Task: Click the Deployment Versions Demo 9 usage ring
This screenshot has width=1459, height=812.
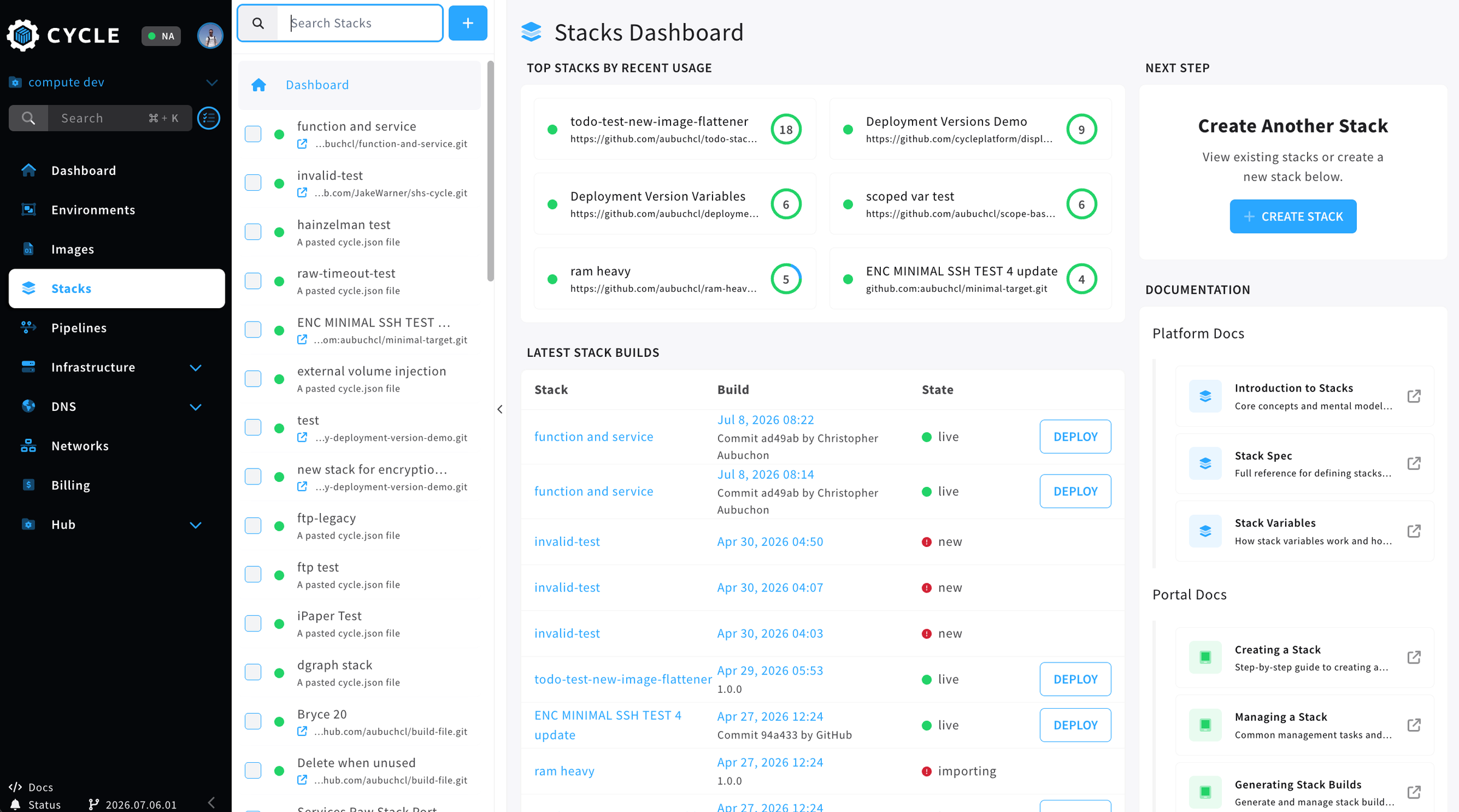Action: [1081, 129]
